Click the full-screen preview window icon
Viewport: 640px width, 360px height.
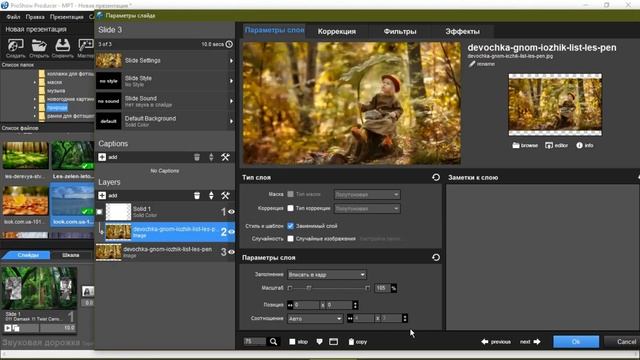click(333, 342)
